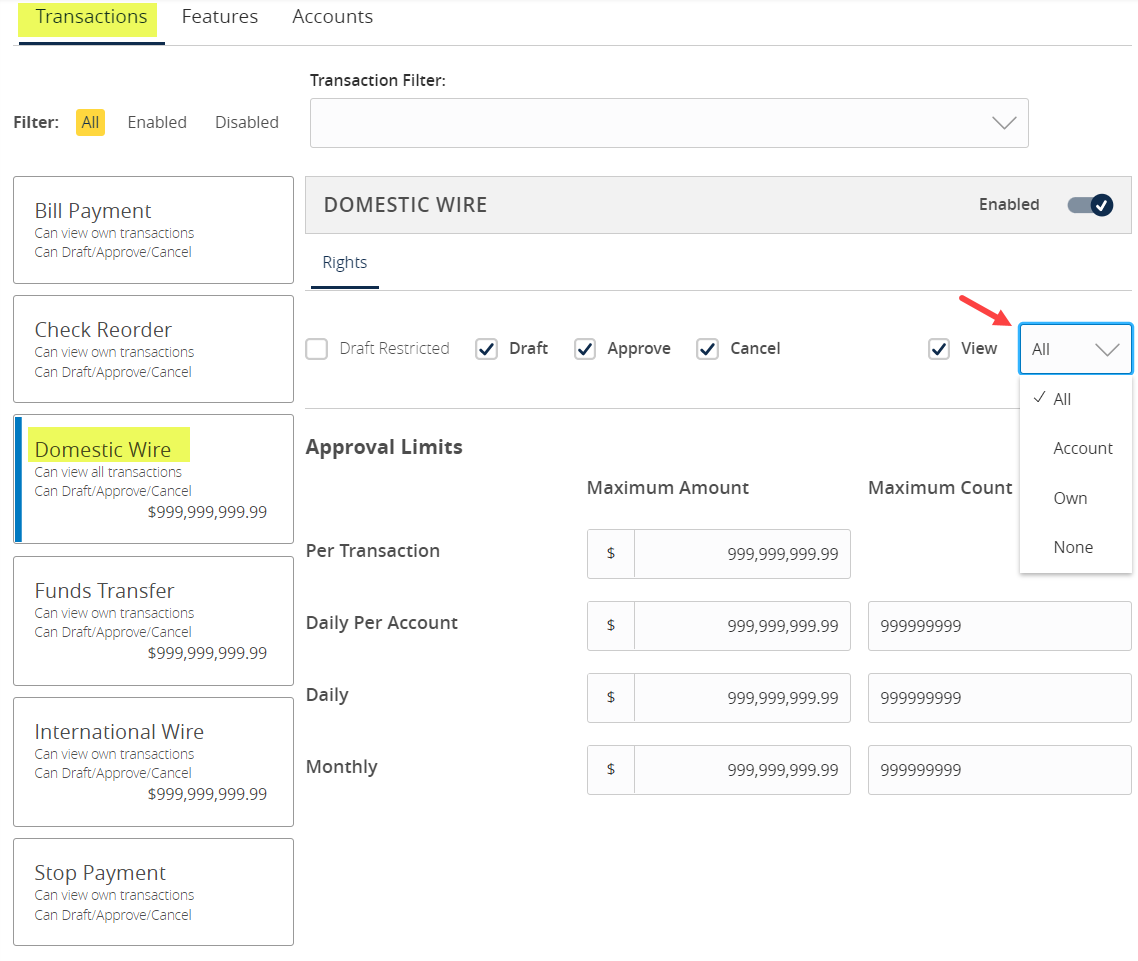
Task: Click the DOMESTIC WIRE header title
Action: point(405,205)
